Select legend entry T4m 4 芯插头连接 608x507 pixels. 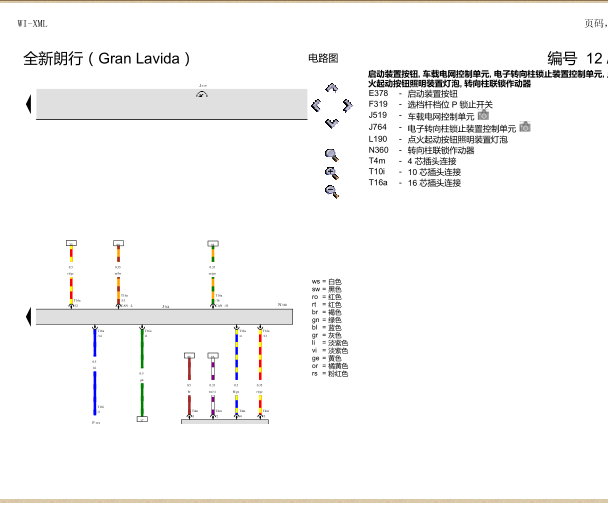412,161
